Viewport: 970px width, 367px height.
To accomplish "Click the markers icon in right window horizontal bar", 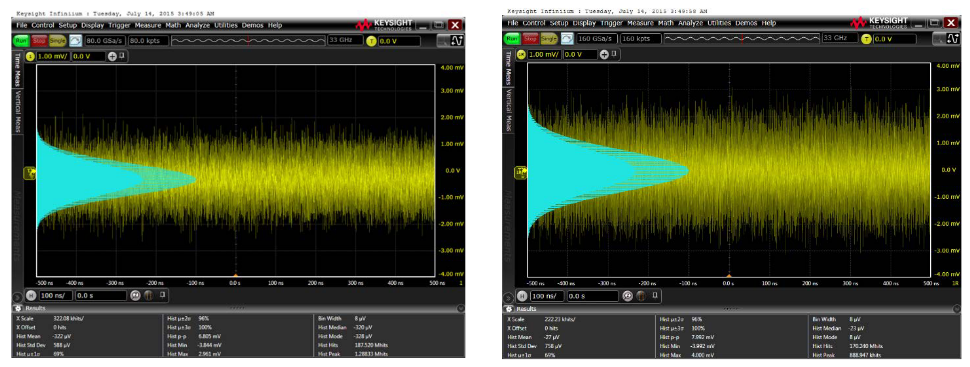I will pyautogui.click(x=641, y=296).
